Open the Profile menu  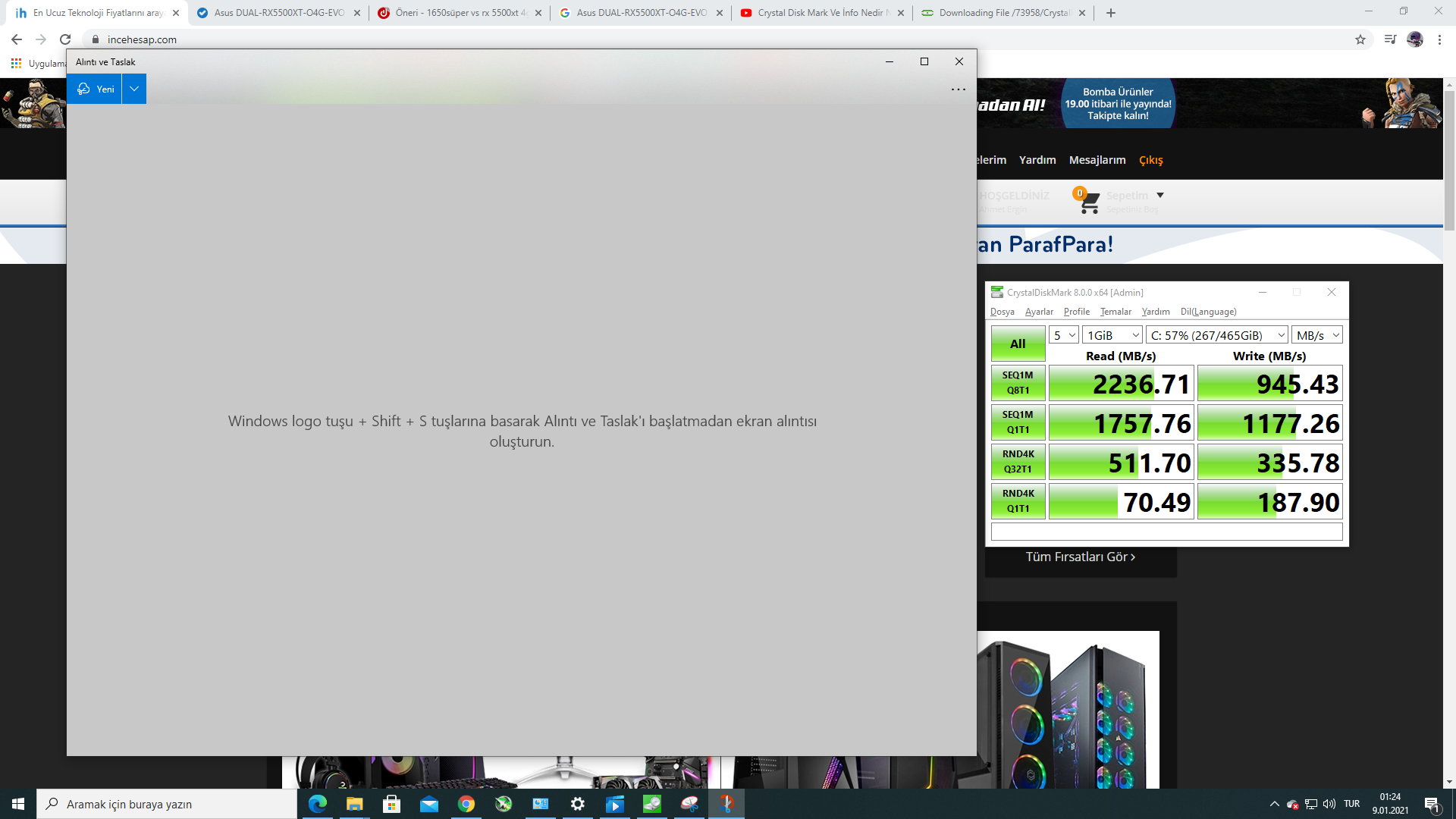[x=1076, y=312]
